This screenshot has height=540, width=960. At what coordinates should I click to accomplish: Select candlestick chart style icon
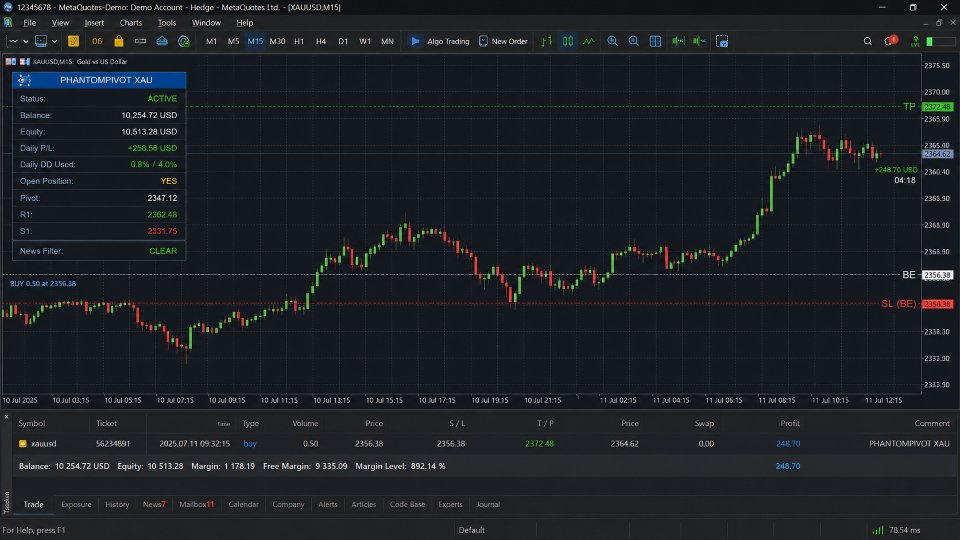click(x=568, y=41)
